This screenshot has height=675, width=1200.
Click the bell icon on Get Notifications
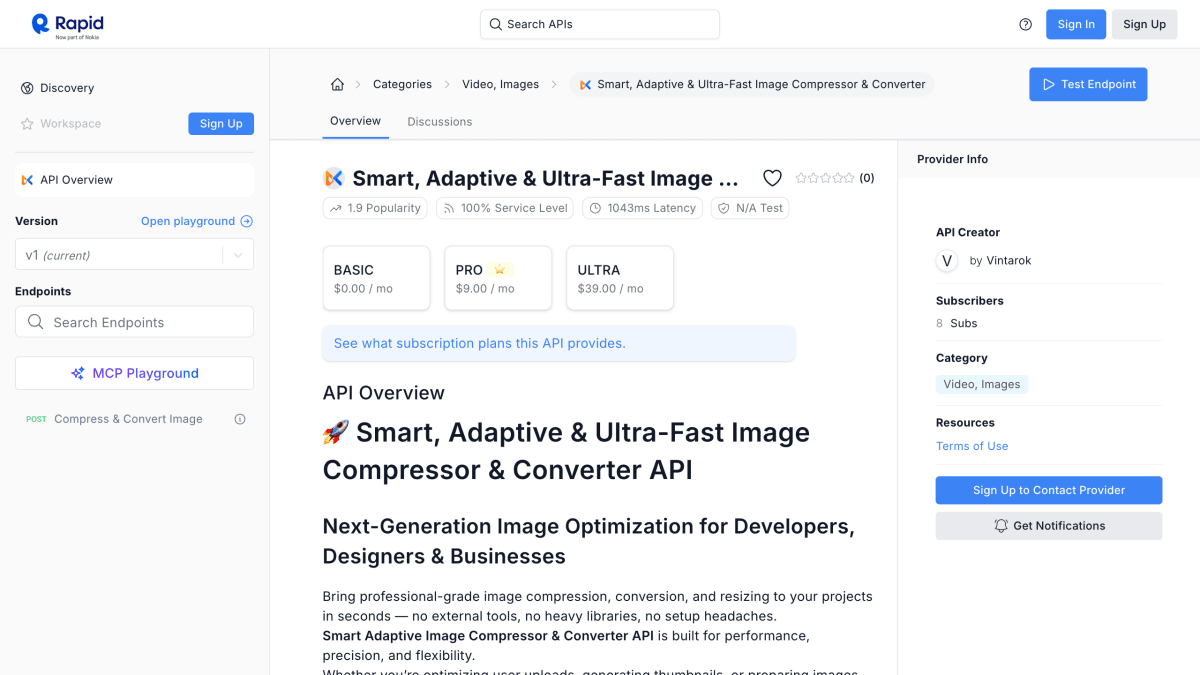(x=1001, y=526)
